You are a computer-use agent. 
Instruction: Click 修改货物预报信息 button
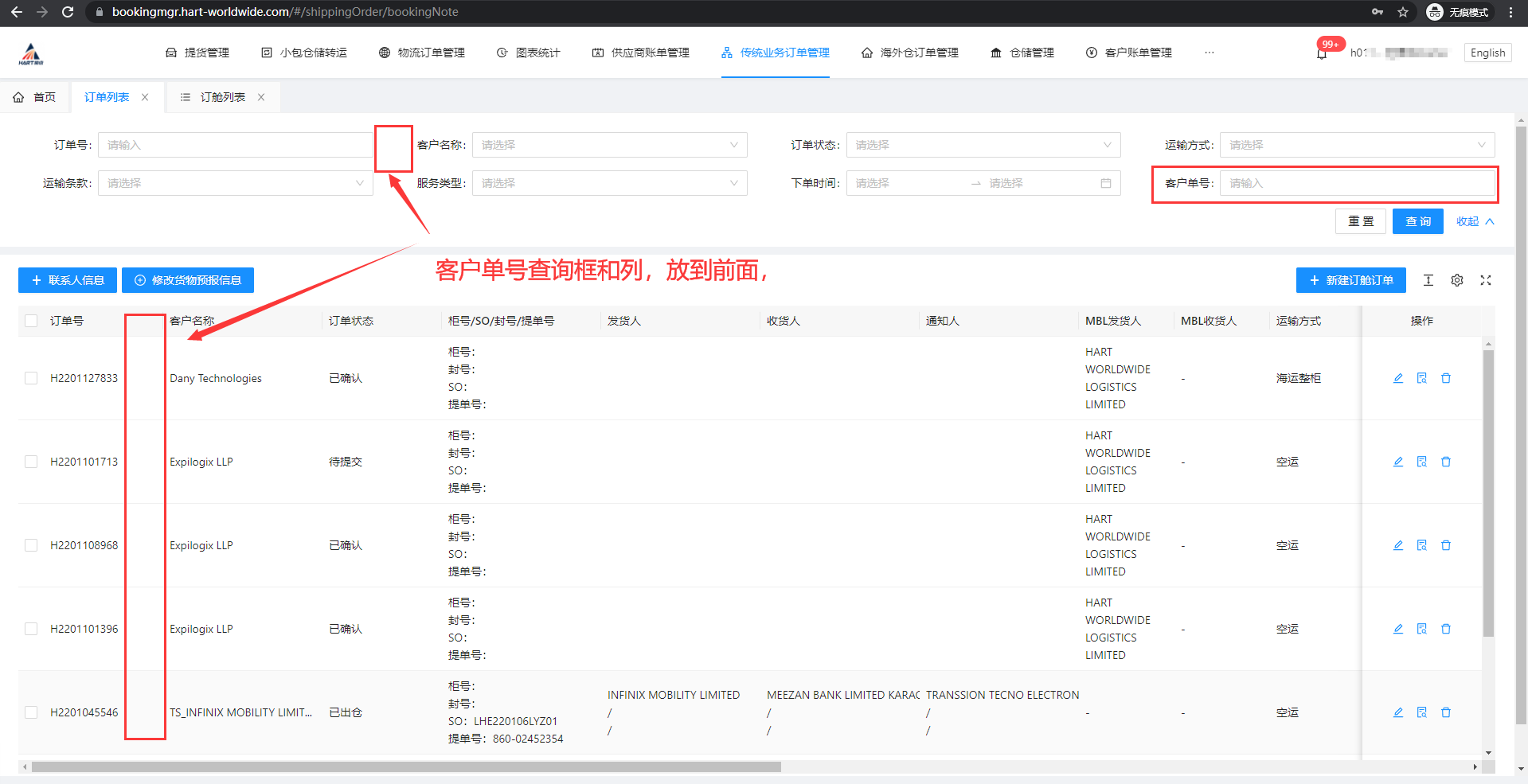[x=188, y=280]
